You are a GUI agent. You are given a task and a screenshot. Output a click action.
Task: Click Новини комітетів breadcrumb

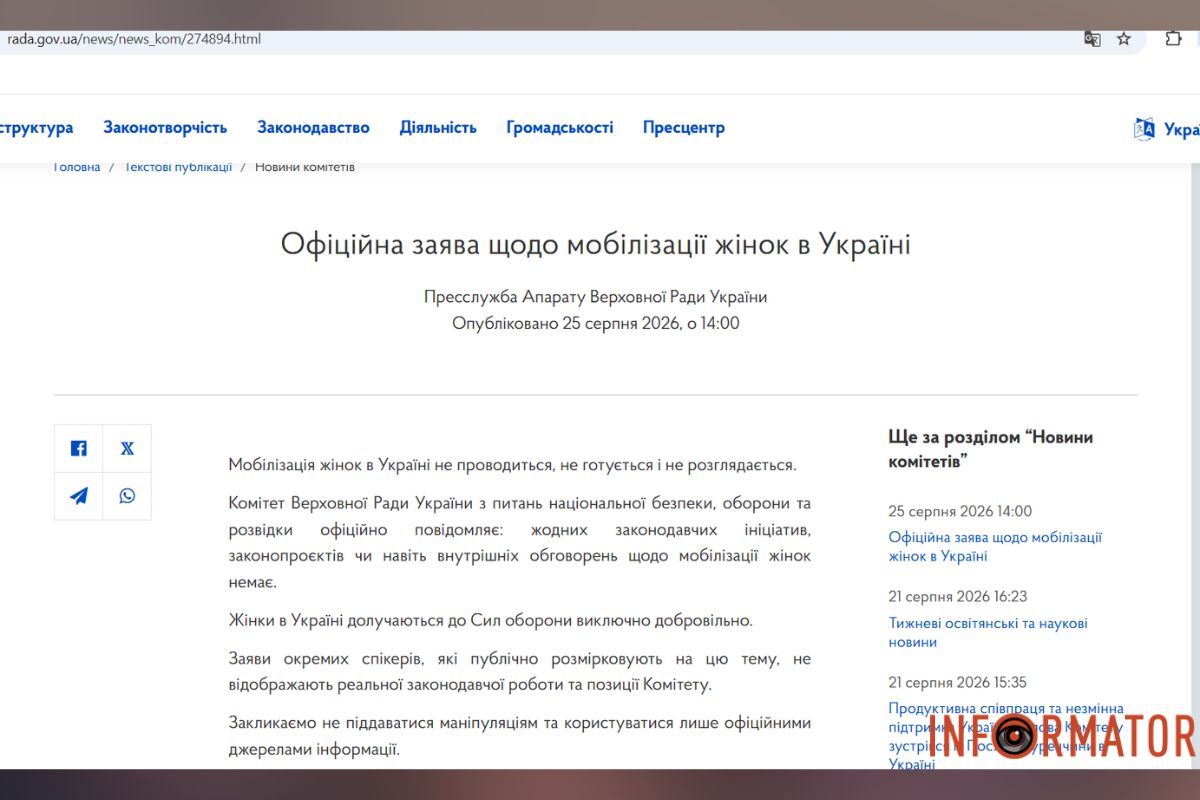coord(305,167)
